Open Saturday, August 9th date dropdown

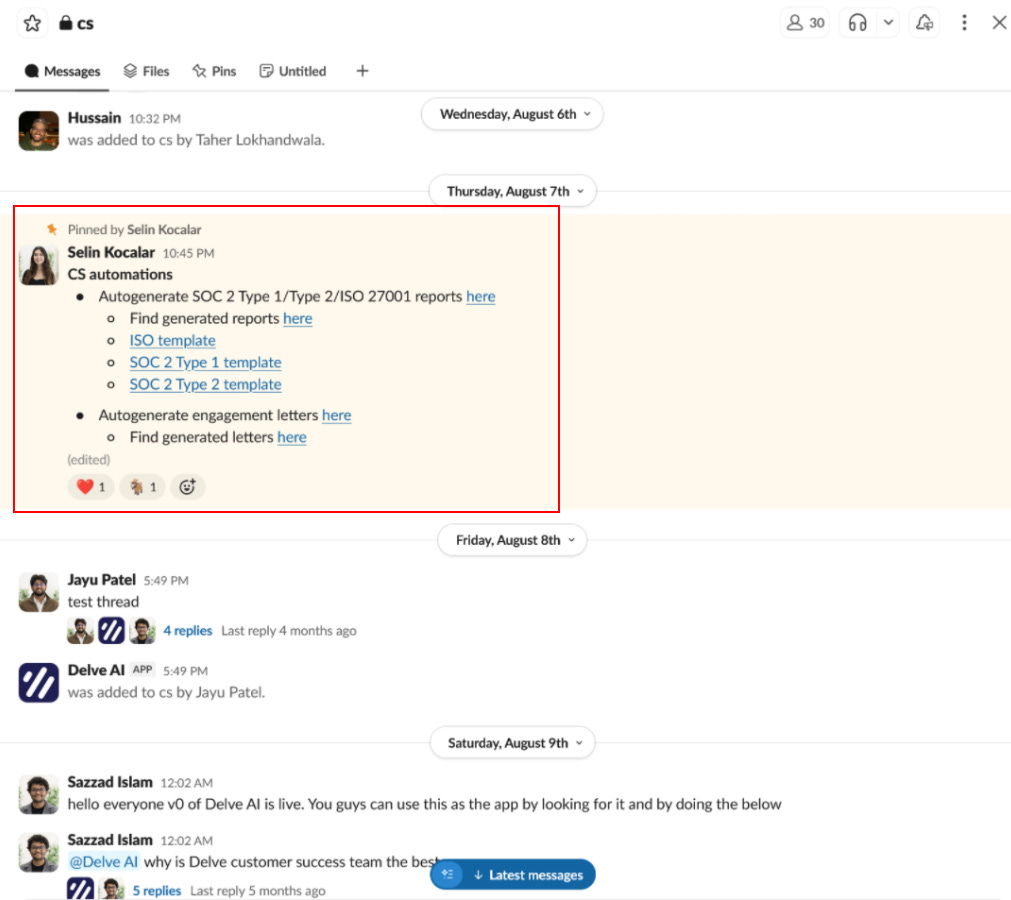(512, 743)
